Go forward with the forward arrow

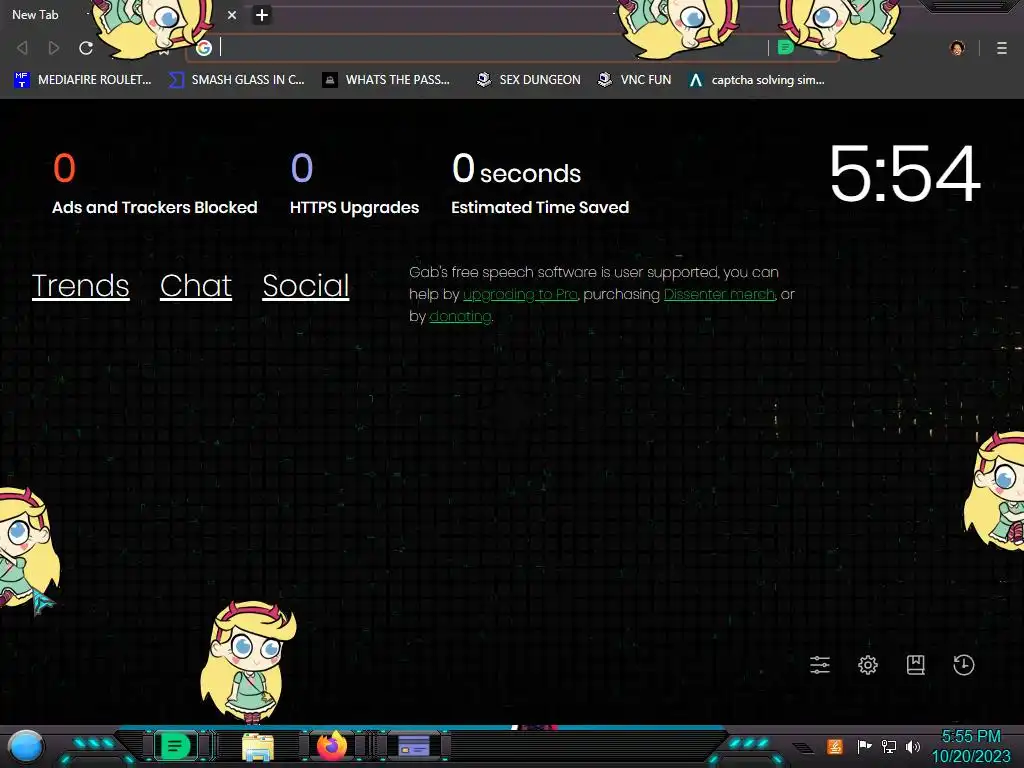tap(54, 48)
